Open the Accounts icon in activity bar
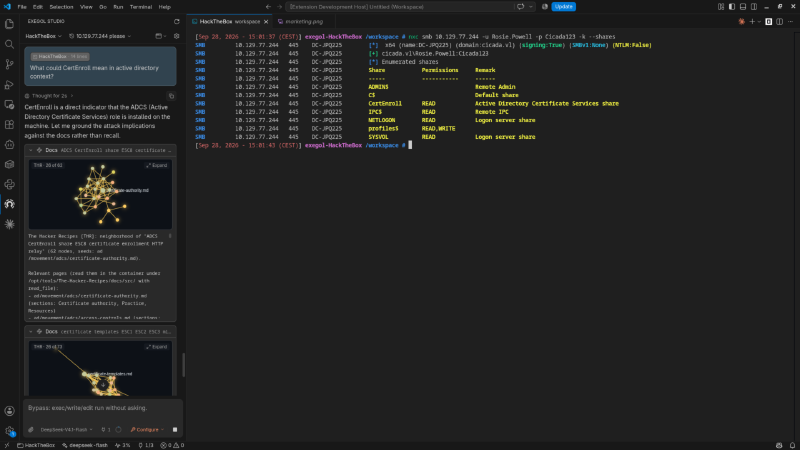800x450 pixels. 9,411
